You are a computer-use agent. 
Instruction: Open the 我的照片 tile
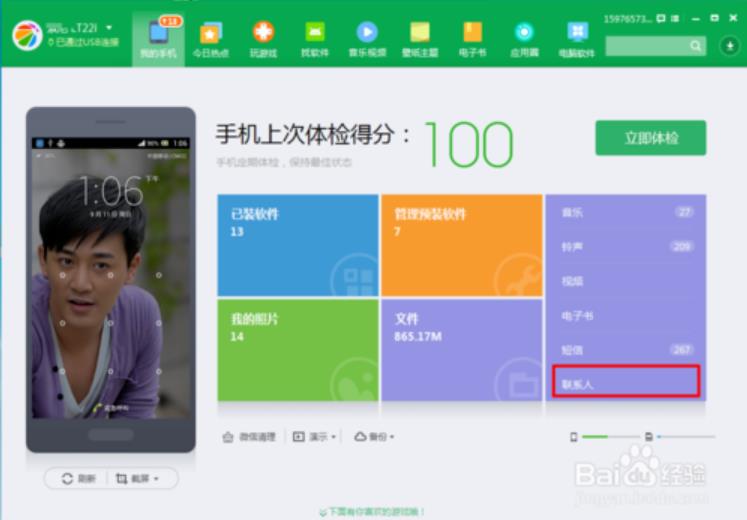[x=298, y=350]
